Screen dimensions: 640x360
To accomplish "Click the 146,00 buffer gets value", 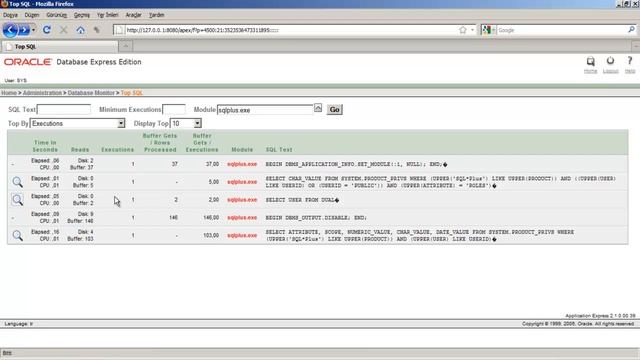I will (x=211, y=218).
